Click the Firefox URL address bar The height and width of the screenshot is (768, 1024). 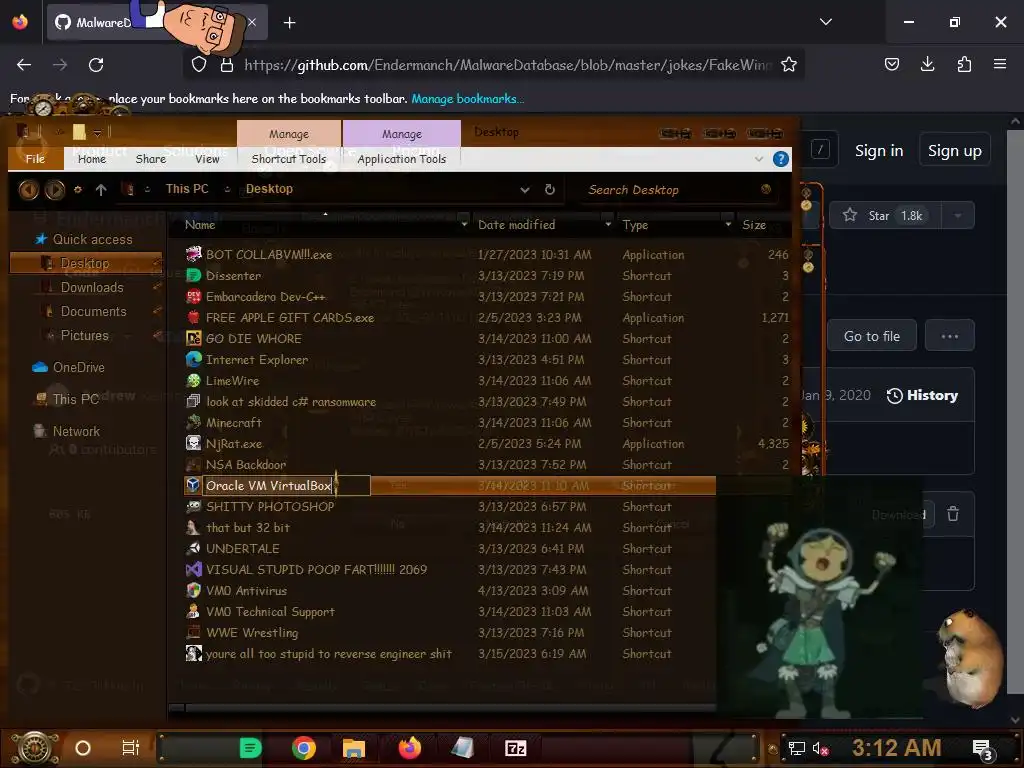507,65
